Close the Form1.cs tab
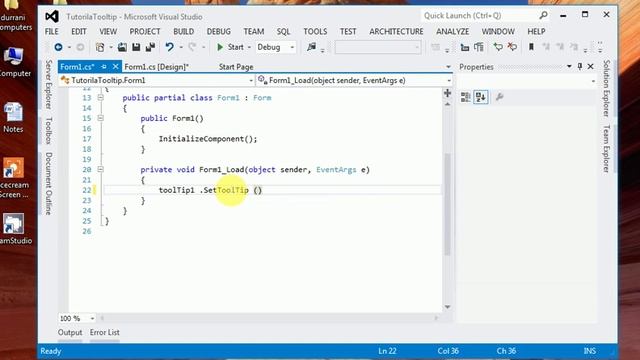Viewport: 640px width, 360px height. 116,67
